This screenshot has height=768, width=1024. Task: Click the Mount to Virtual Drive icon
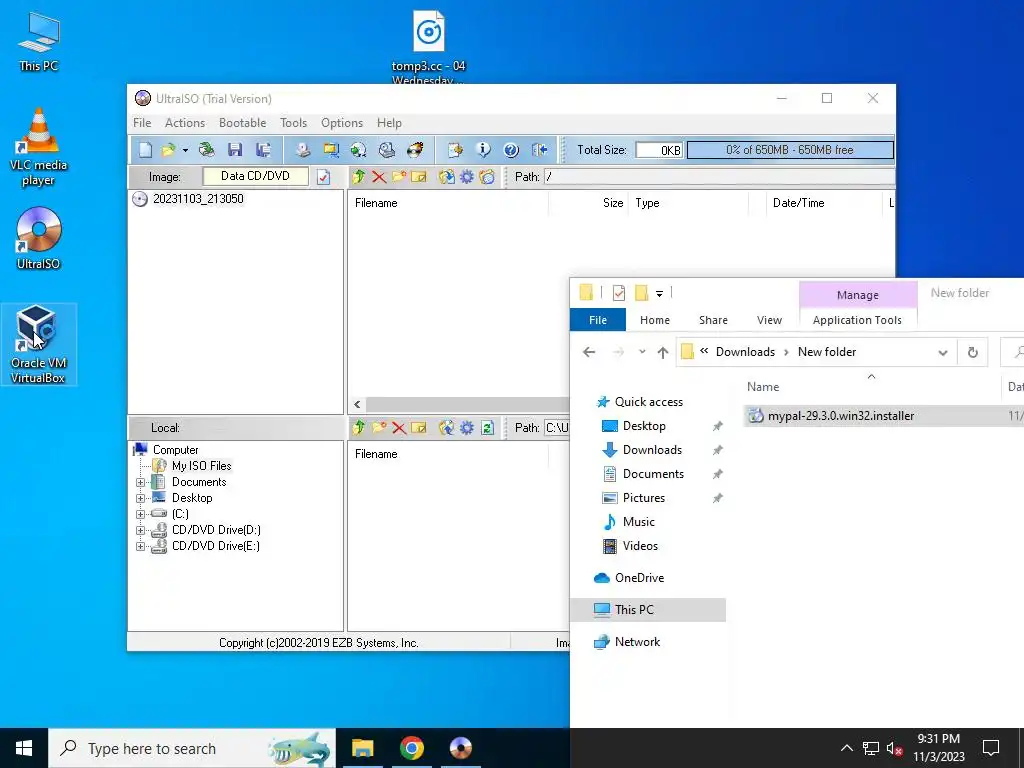click(387, 150)
